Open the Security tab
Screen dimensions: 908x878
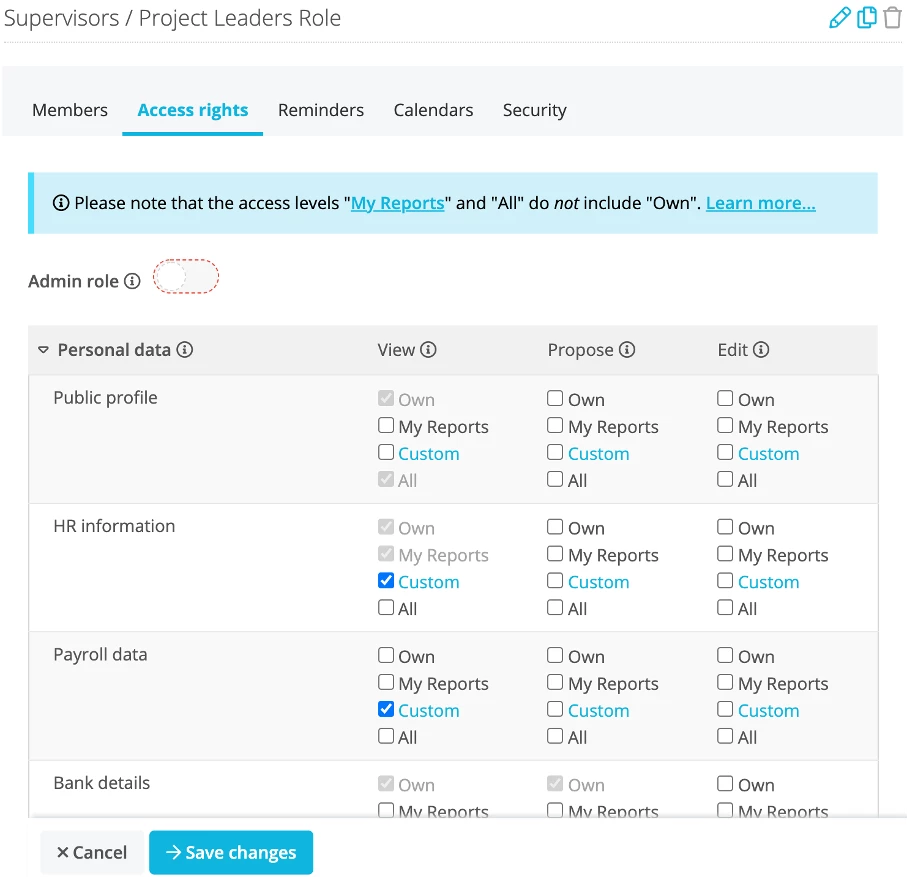pyautogui.click(x=534, y=110)
